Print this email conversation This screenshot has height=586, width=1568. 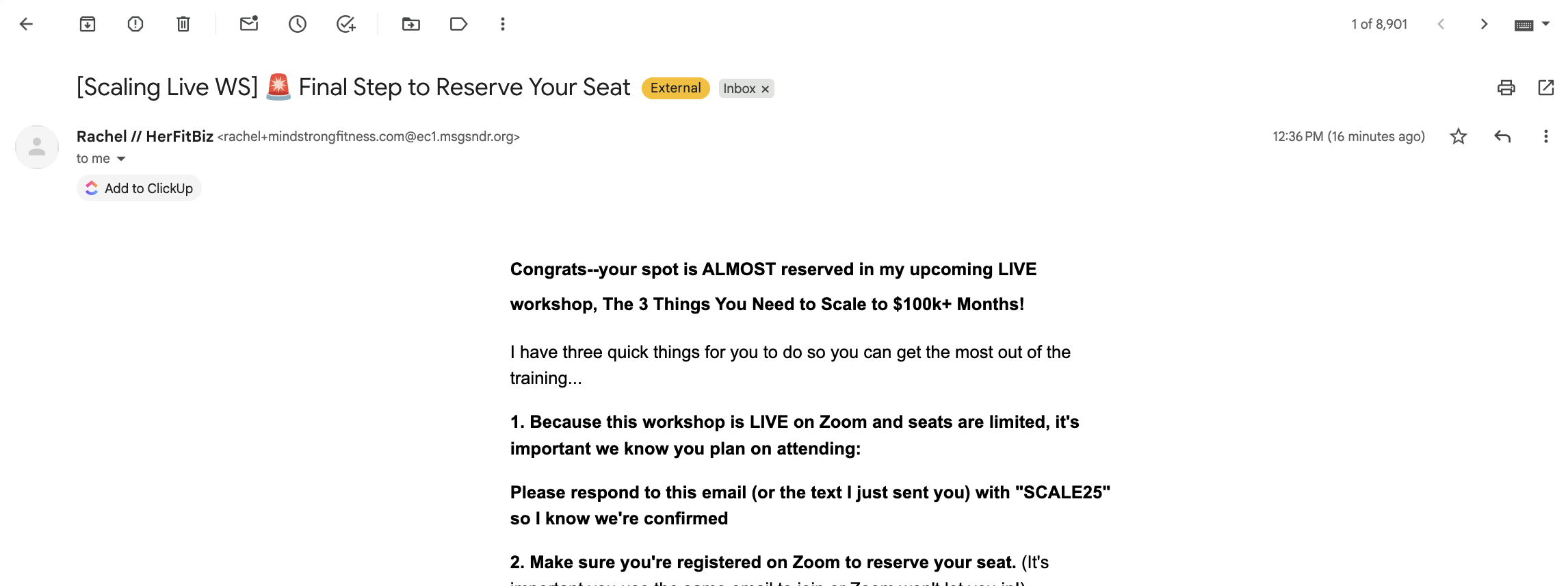(1506, 88)
